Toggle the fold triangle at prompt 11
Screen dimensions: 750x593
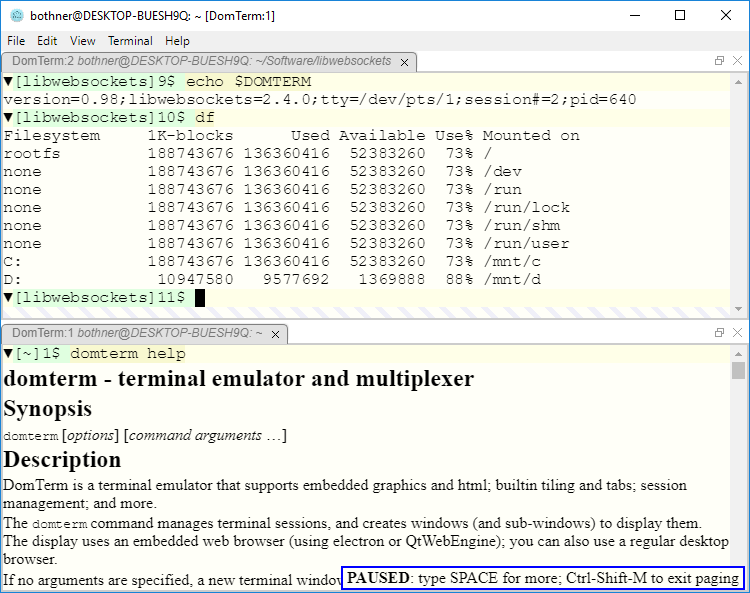pos(8,298)
